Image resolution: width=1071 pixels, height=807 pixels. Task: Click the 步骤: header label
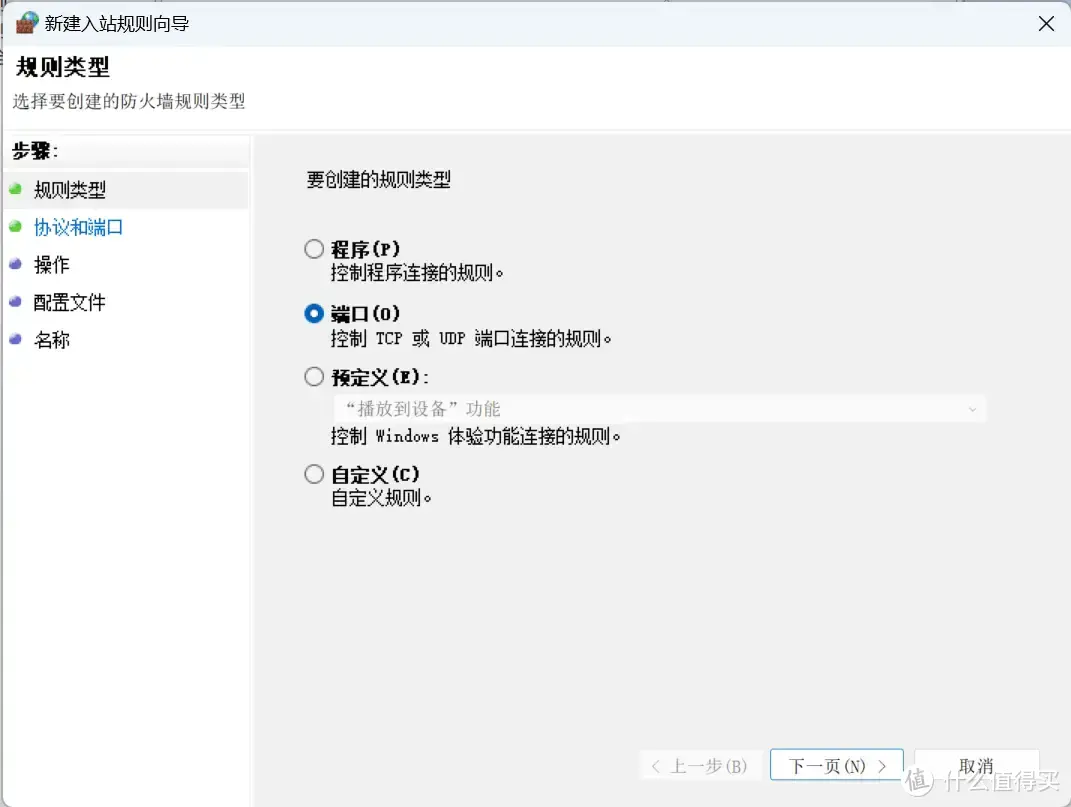tap(35, 151)
